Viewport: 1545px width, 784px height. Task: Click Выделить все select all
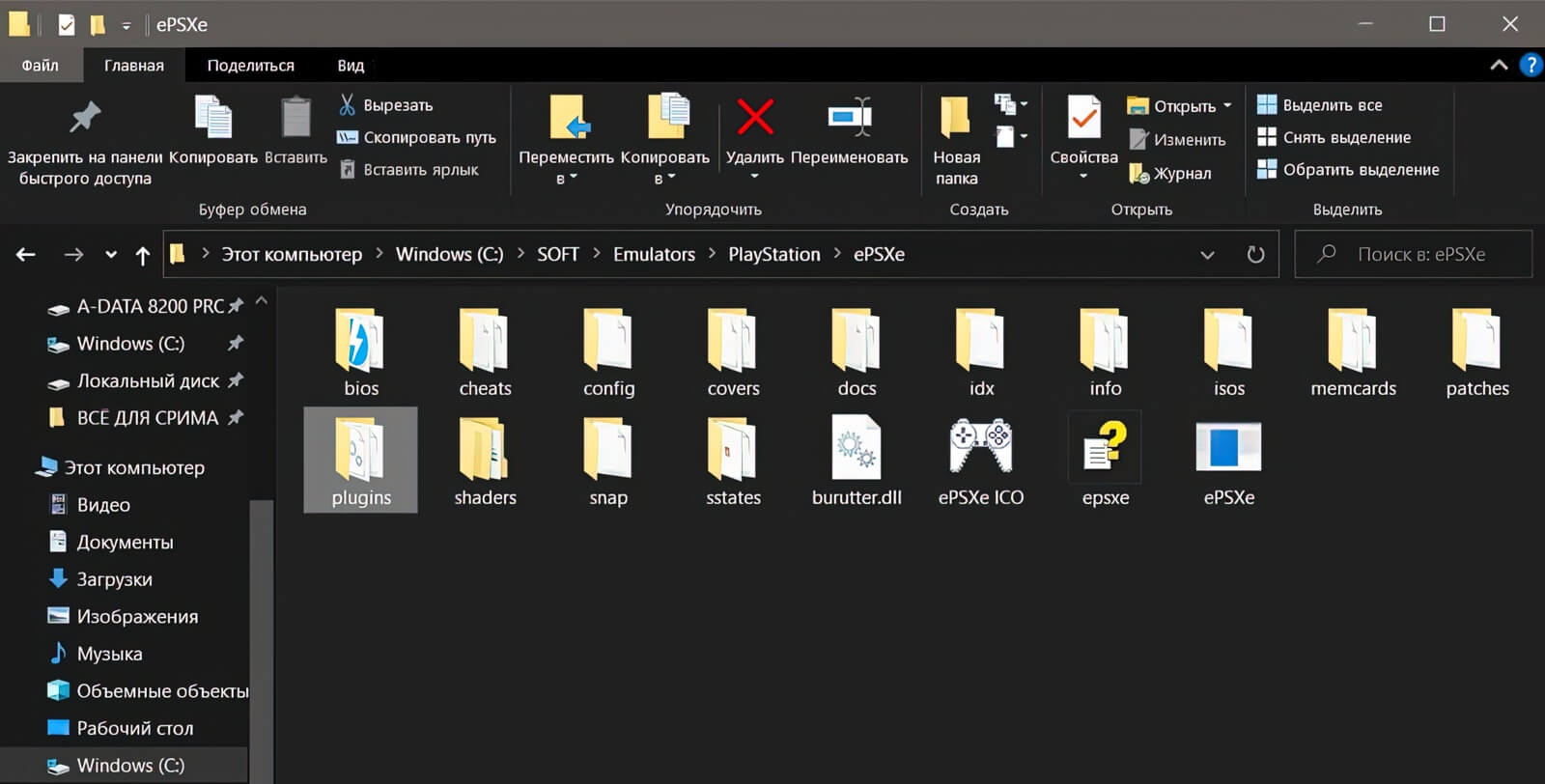(1320, 104)
